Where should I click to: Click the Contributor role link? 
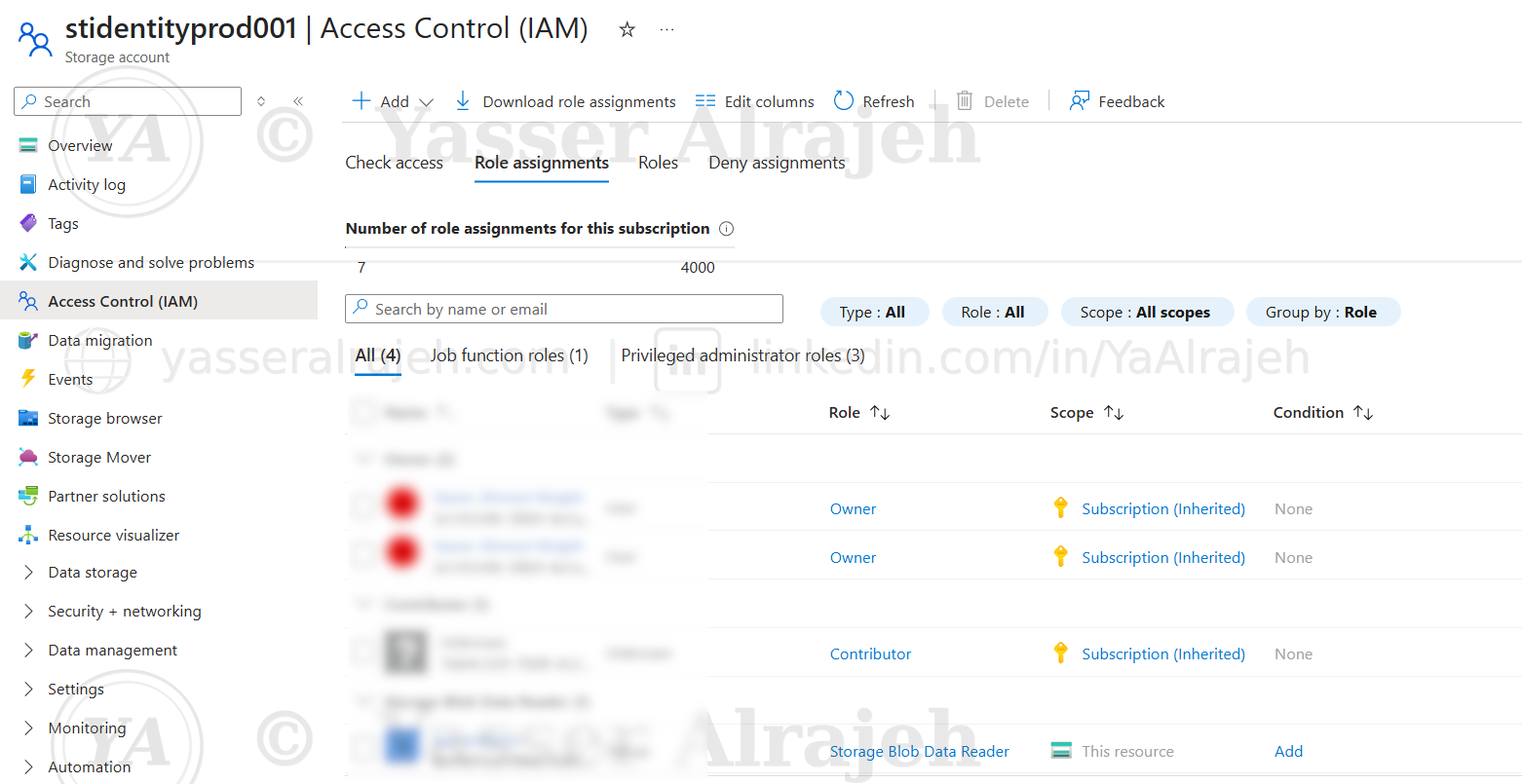[x=870, y=654]
